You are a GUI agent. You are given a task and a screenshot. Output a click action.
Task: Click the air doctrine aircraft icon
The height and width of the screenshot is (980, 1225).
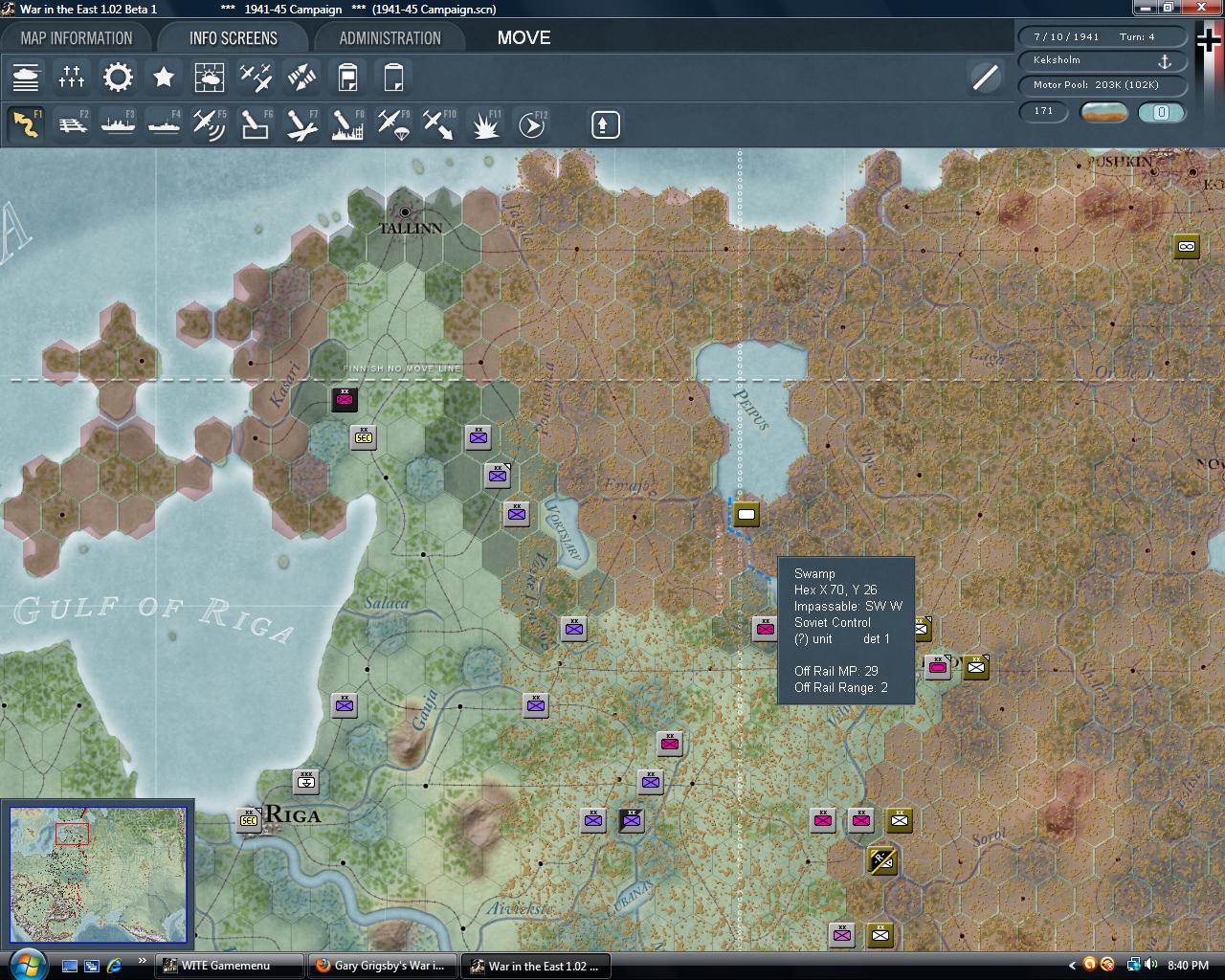click(x=256, y=78)
